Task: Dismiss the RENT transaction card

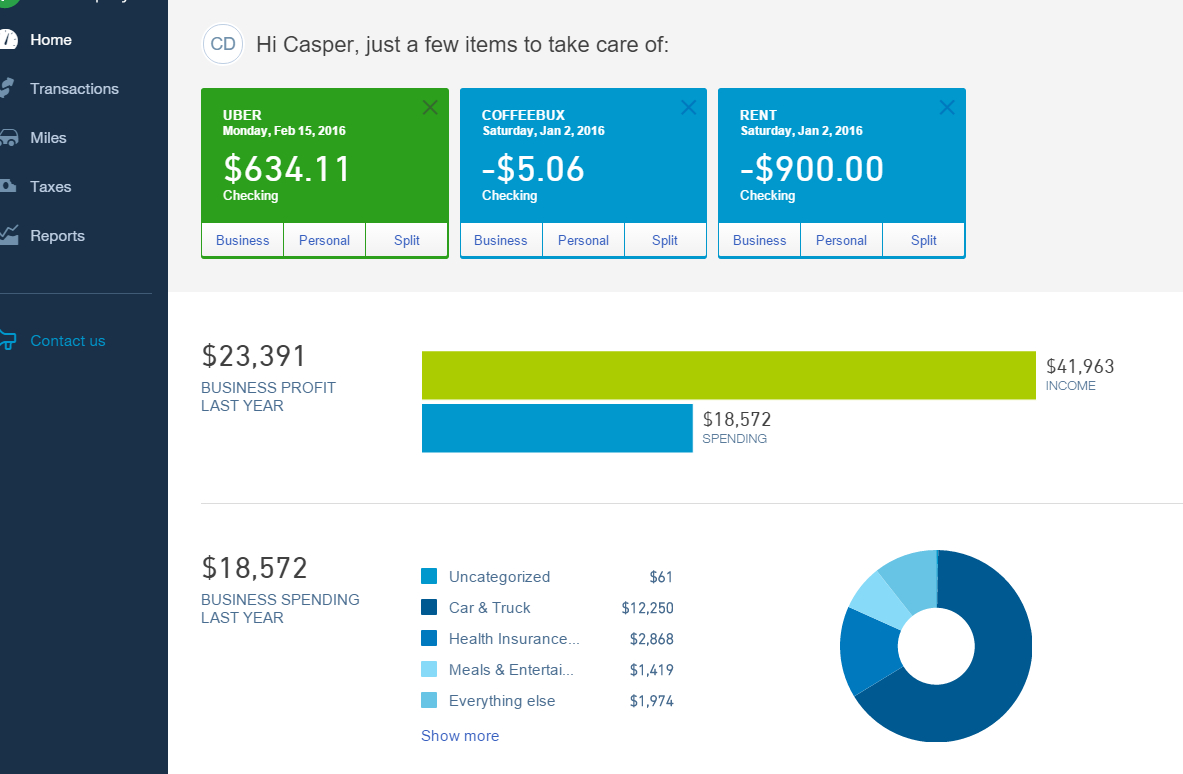Action: 946,107
